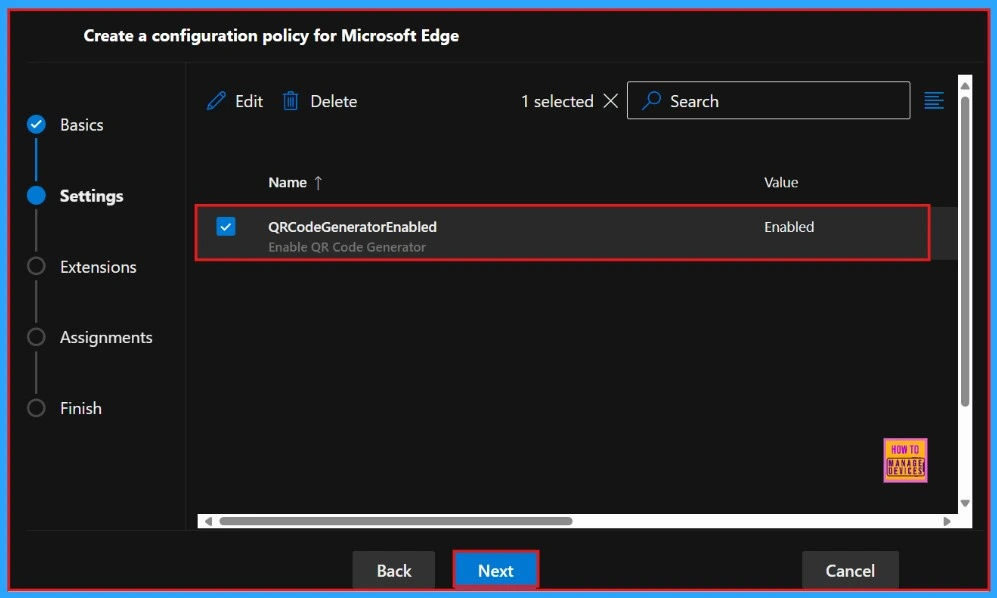
Task: Jump to the Finish step
Action: point(81,408)
